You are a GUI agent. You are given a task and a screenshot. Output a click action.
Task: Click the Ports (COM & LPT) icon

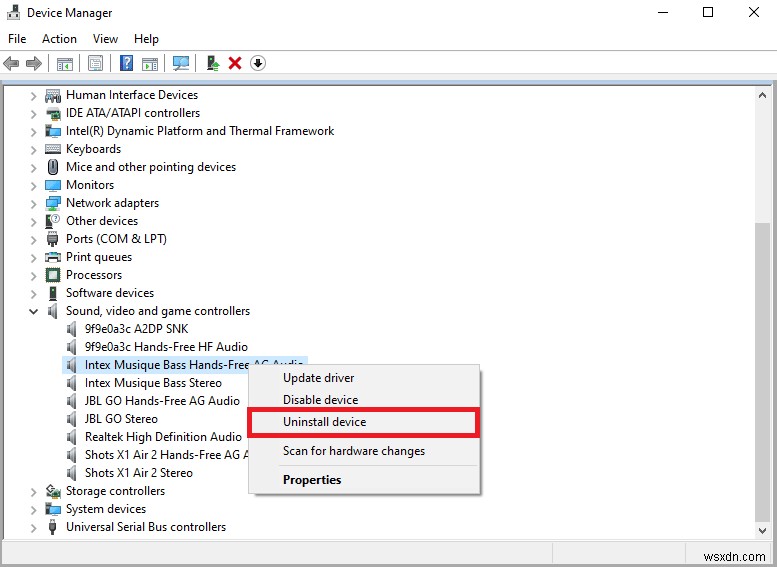point(53,239)
